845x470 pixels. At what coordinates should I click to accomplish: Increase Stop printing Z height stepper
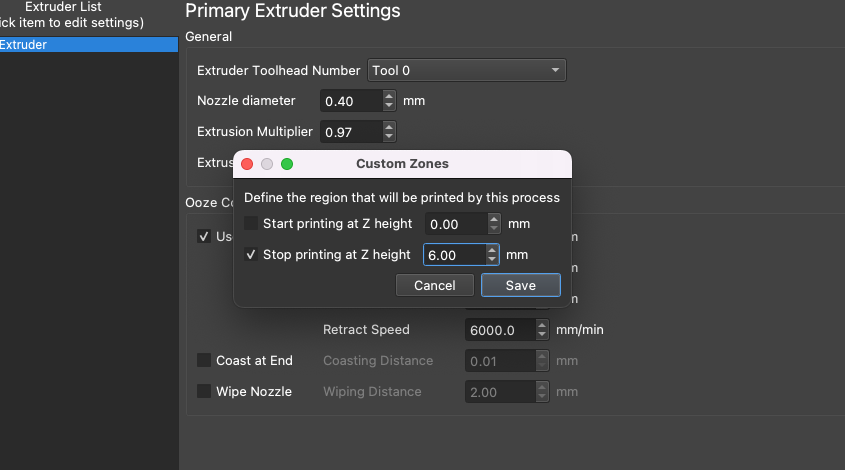pos(491,250)
